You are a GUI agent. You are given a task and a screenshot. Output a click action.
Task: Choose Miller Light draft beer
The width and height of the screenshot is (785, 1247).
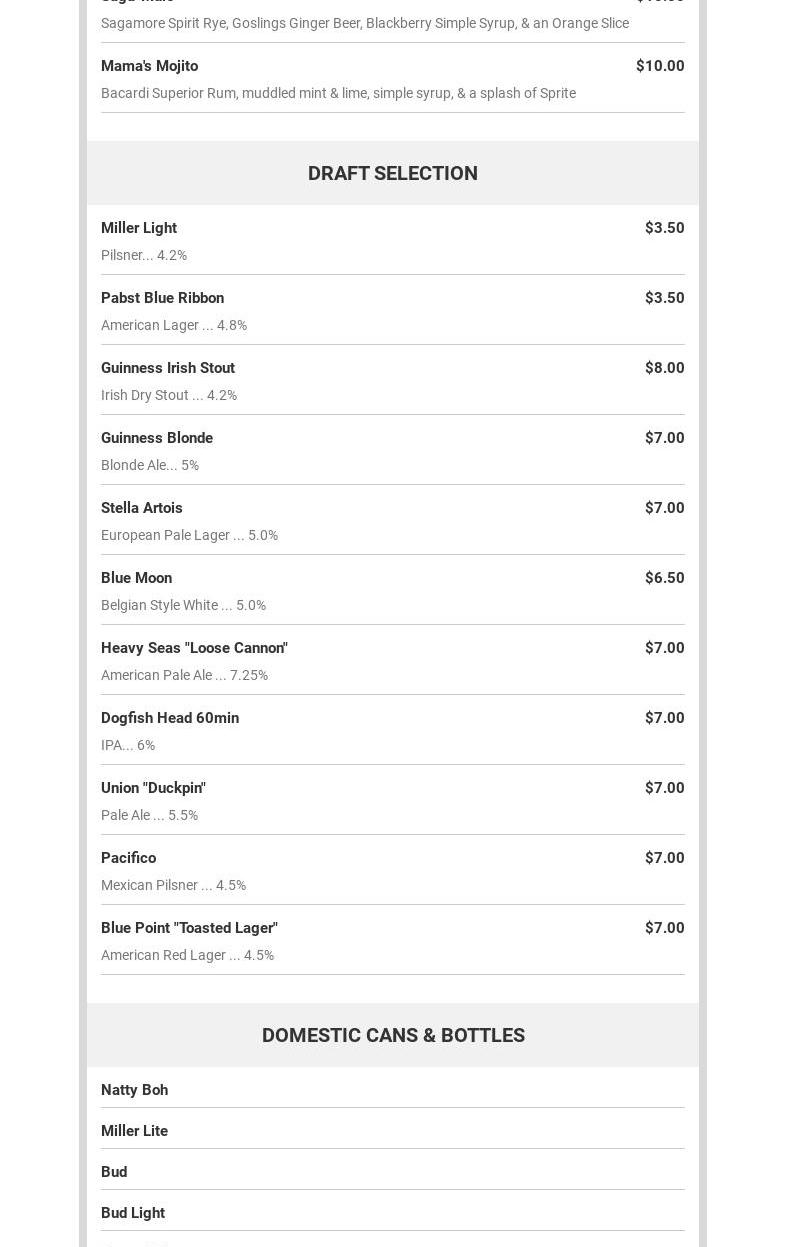pos(139,228)
